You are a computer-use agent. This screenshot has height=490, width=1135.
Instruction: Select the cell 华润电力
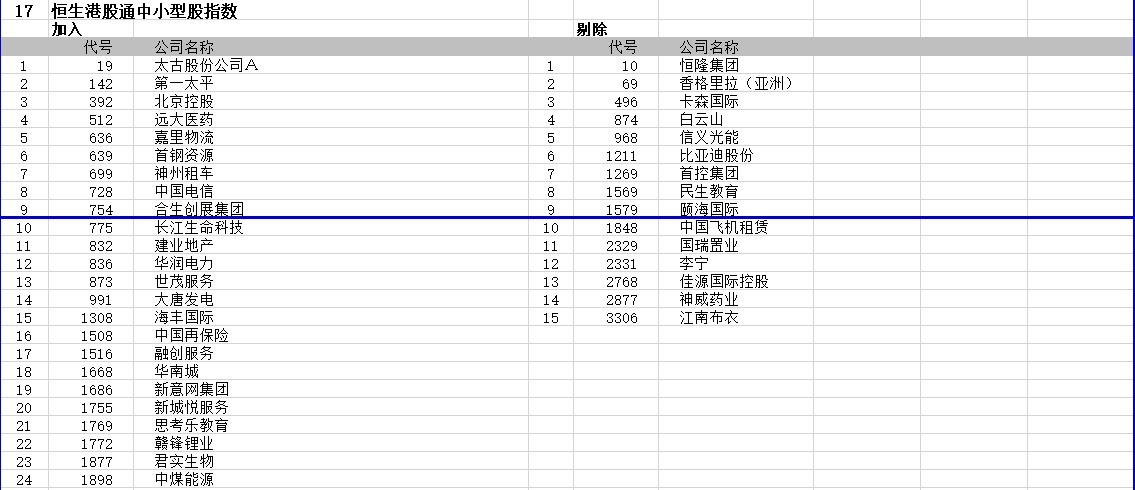pyautogui.click(x=184, y=263)
